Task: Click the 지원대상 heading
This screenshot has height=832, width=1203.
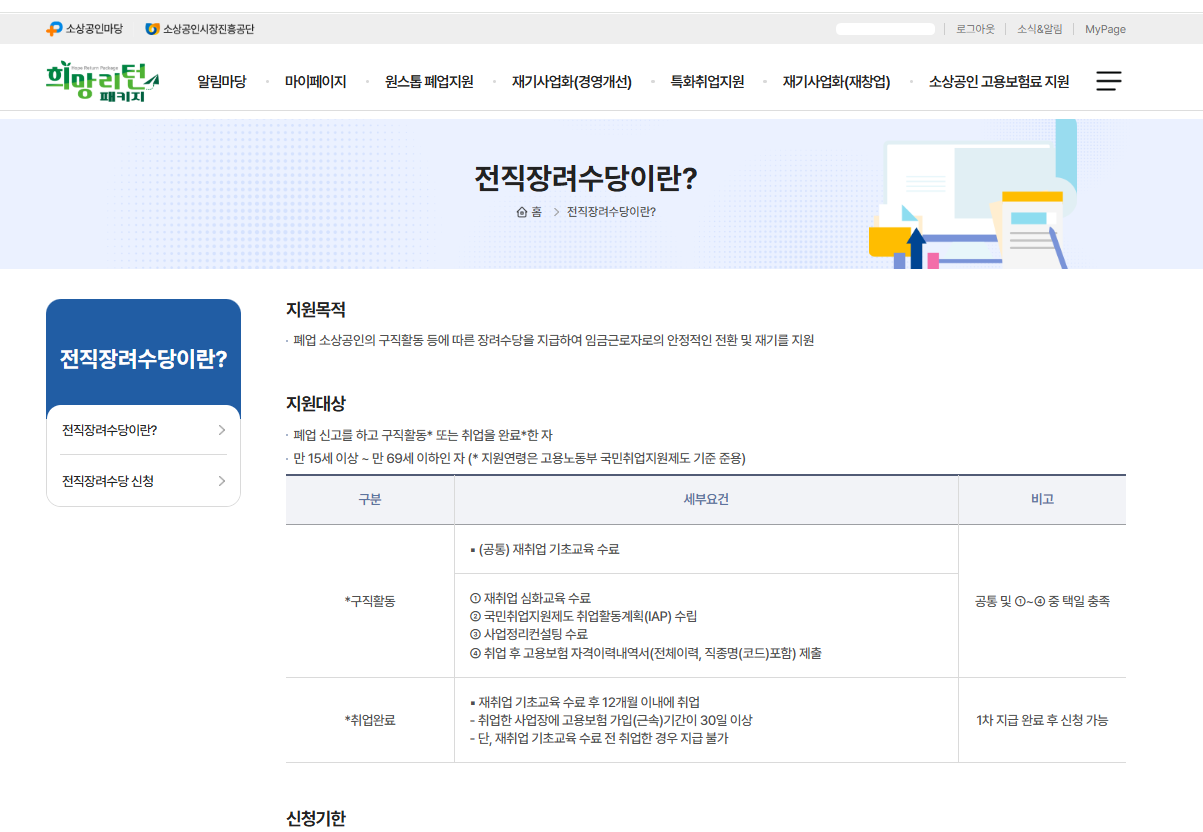Action: pyautogui.click(x=316, y=404)
